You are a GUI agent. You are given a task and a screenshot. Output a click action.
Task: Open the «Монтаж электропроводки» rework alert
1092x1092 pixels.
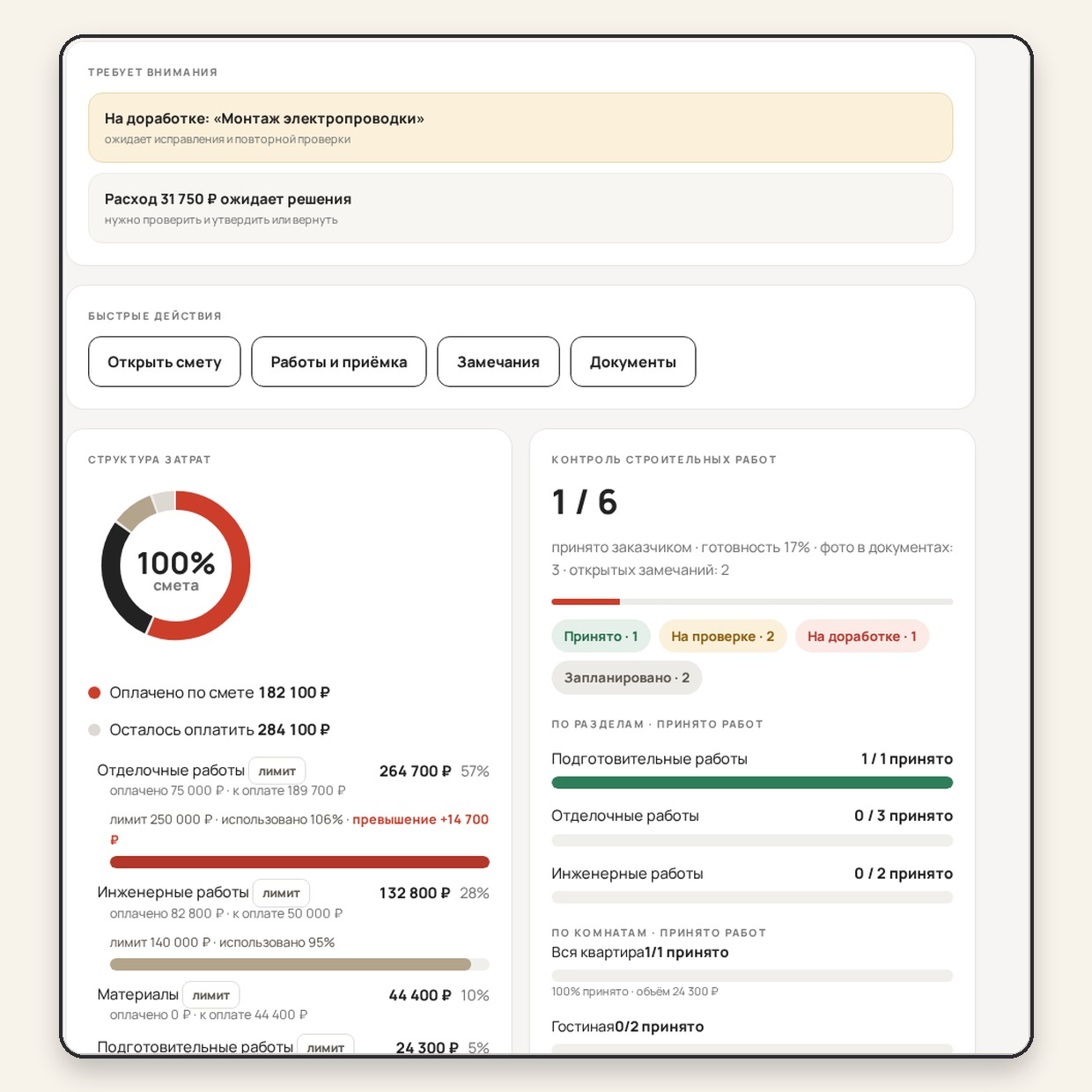point(520,128)
